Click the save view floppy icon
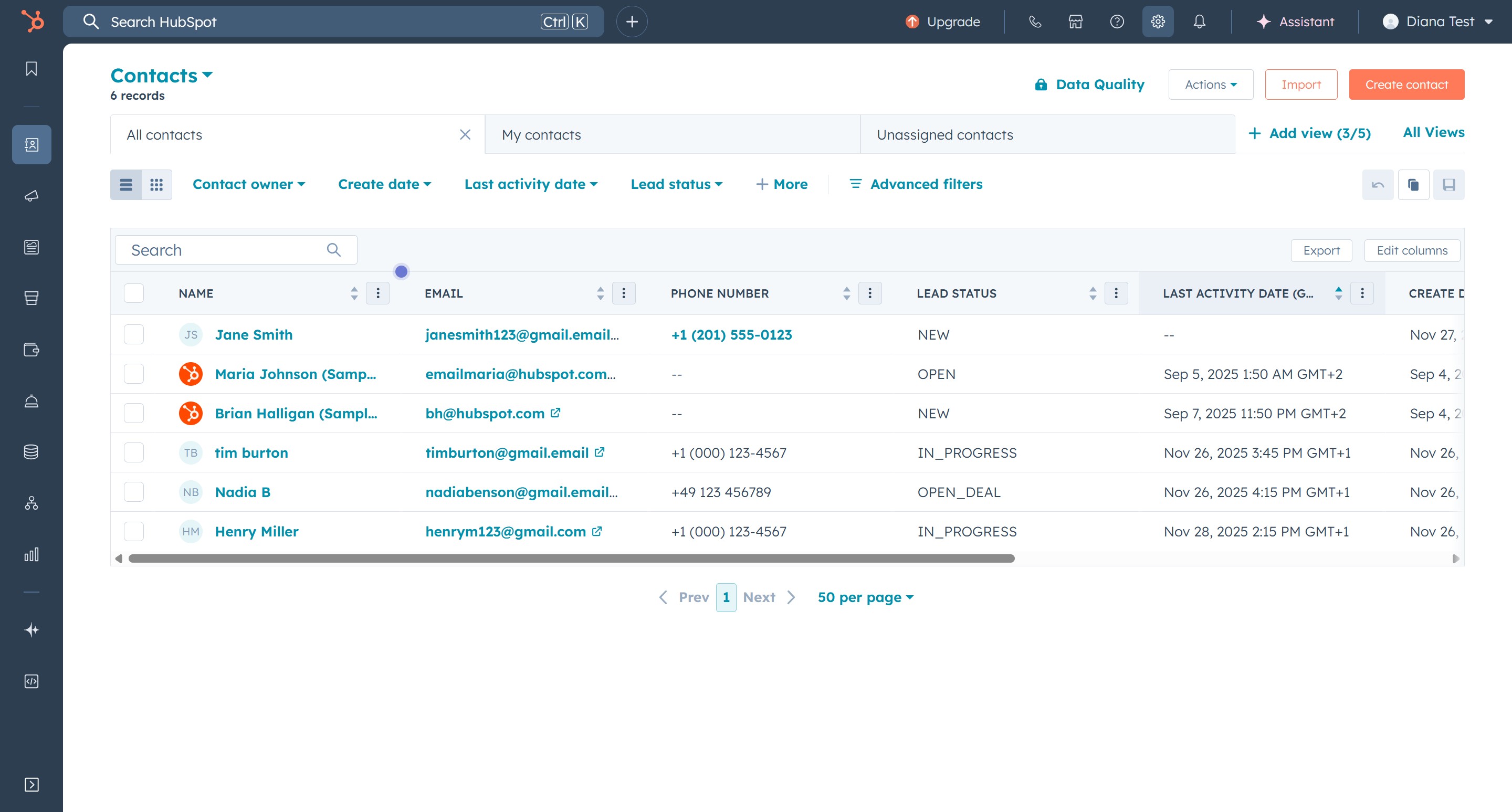The image size is (1512, 812). [x=1448, y=185]
